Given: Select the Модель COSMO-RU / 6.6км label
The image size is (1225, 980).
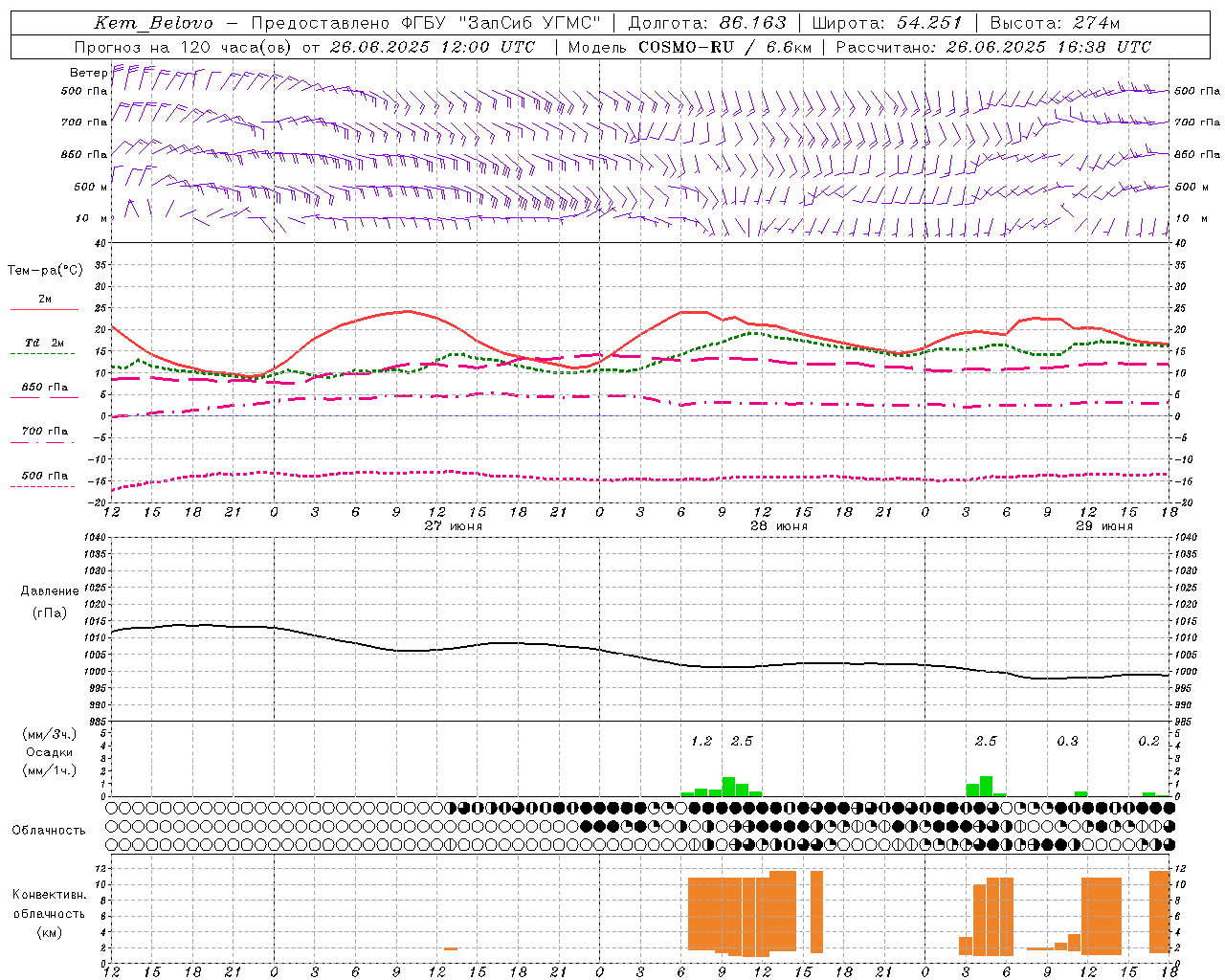Looking at the screenshot, I should point(690,47).
